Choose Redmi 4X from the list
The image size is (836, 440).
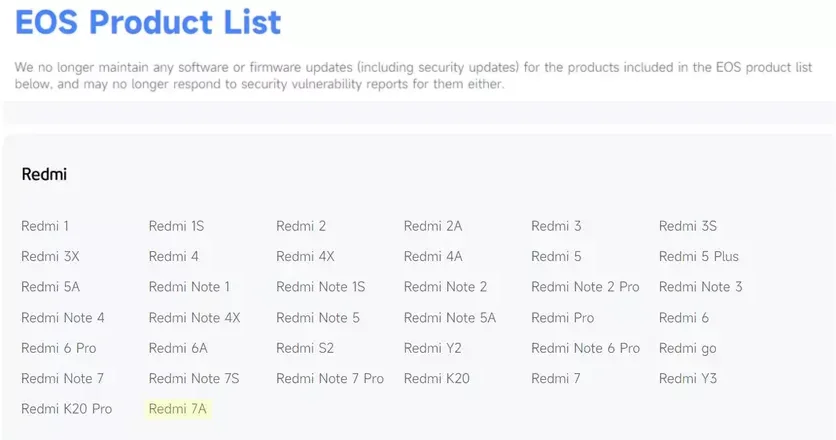click(x=305, y=256)
